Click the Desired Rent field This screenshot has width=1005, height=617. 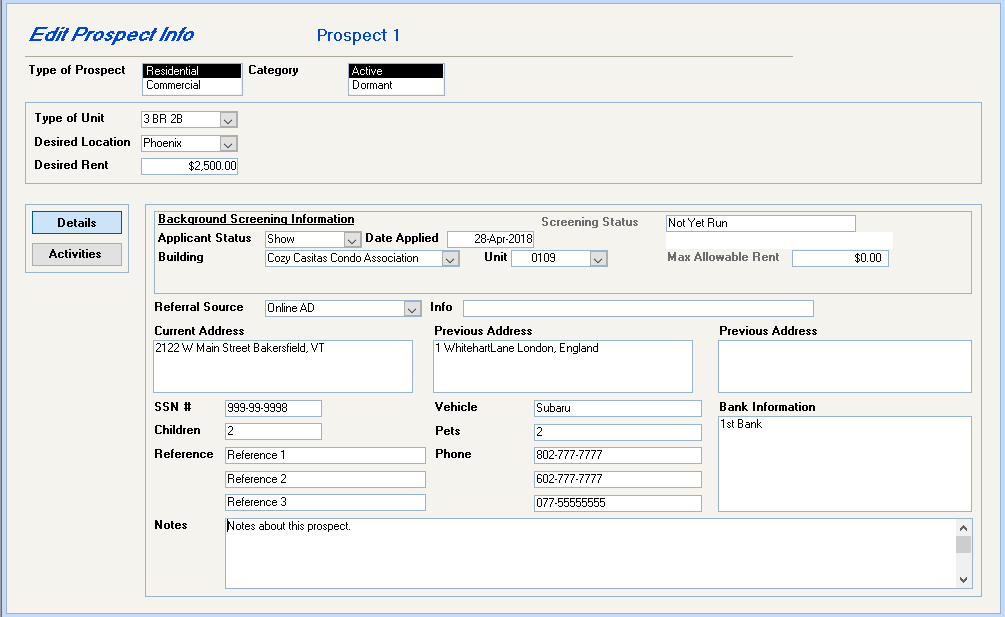189,166
